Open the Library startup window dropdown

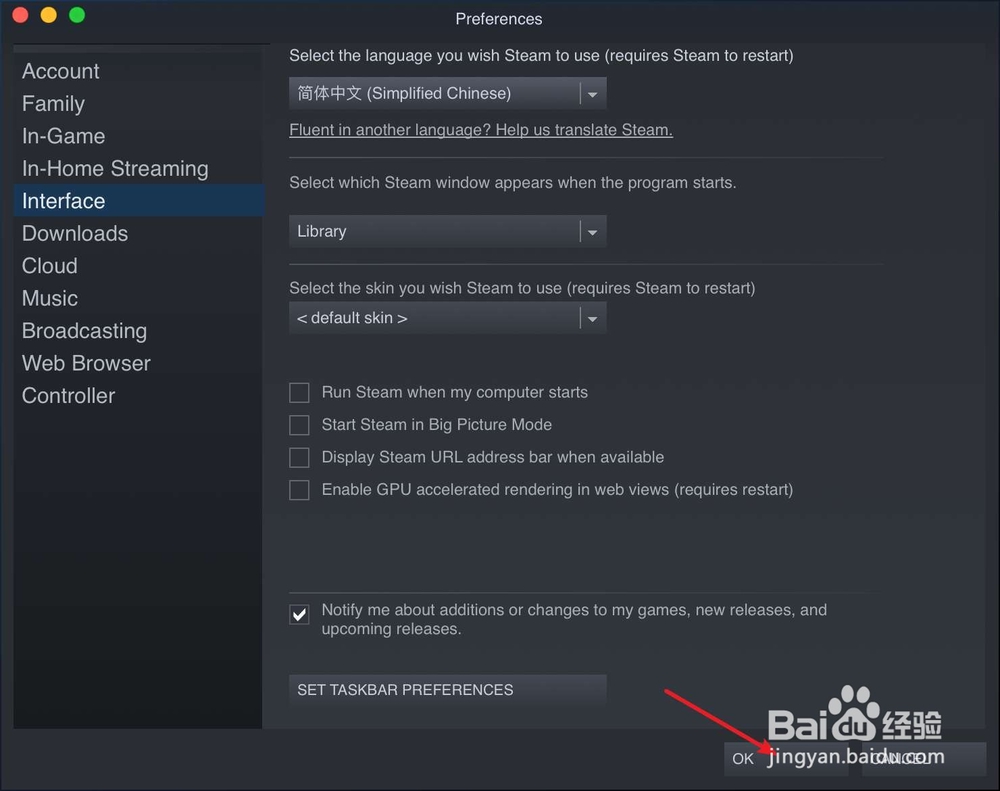(447, 232)
